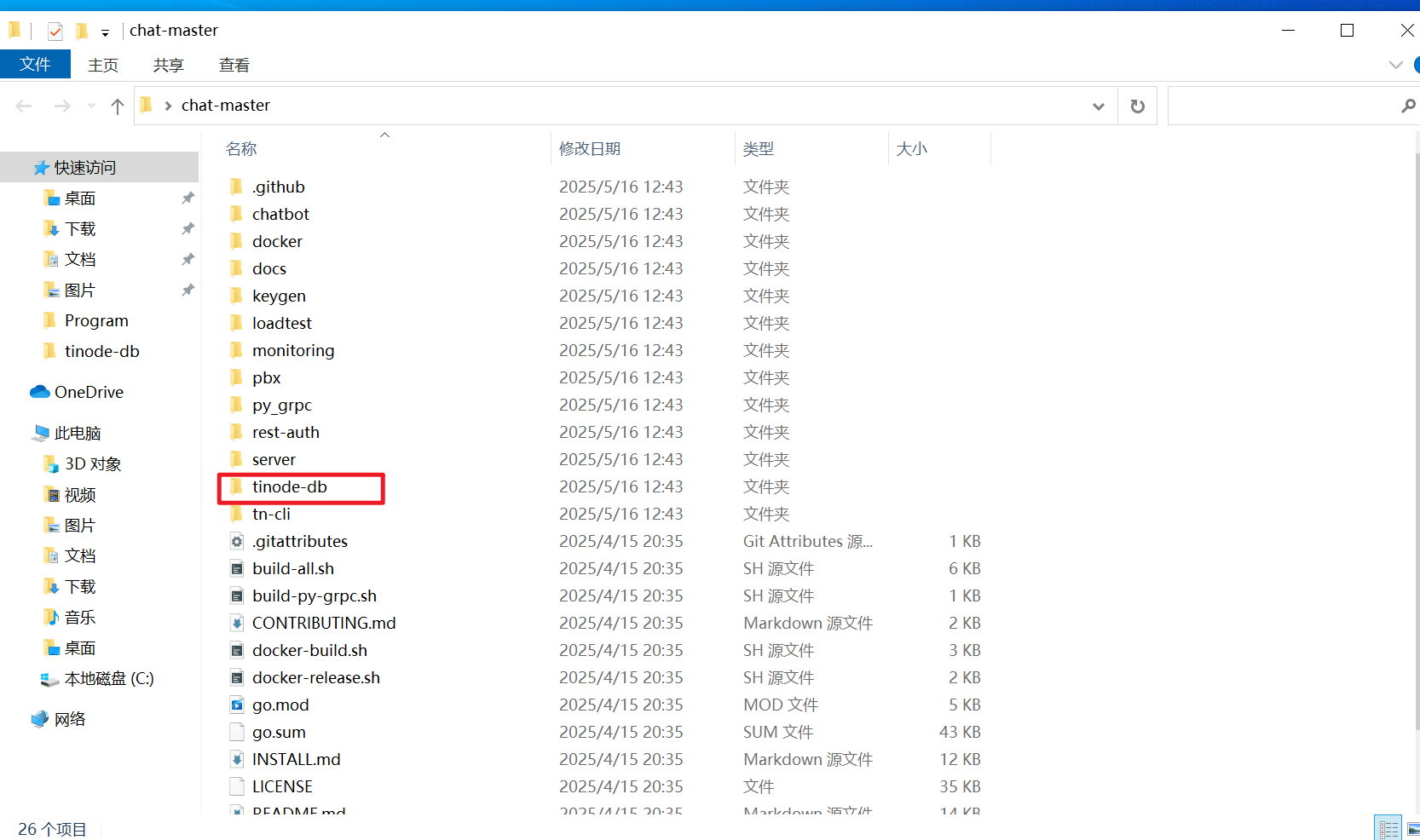Switch to the 查看 ribbon tab
Viewport: 1420px width, 840px height.
click(234, 65)
